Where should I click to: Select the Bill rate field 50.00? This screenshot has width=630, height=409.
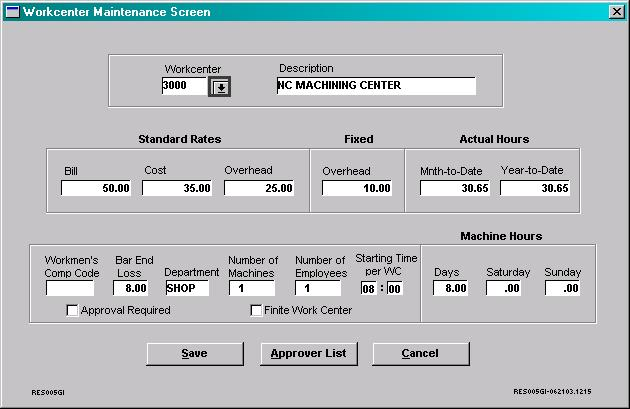click(x=96, y=188)
